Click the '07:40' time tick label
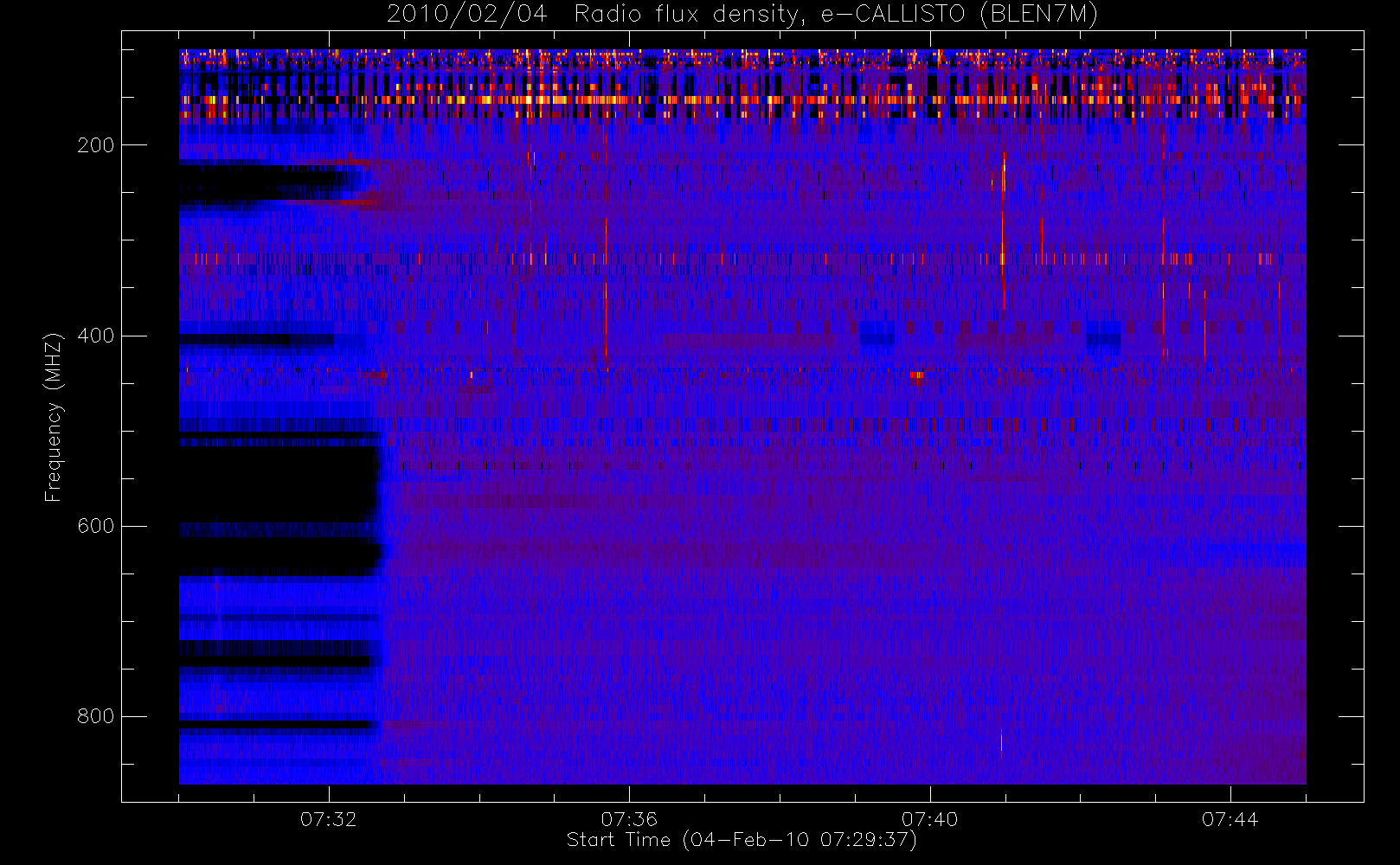This screenshot has width=1400, height=865. [929, 819]
